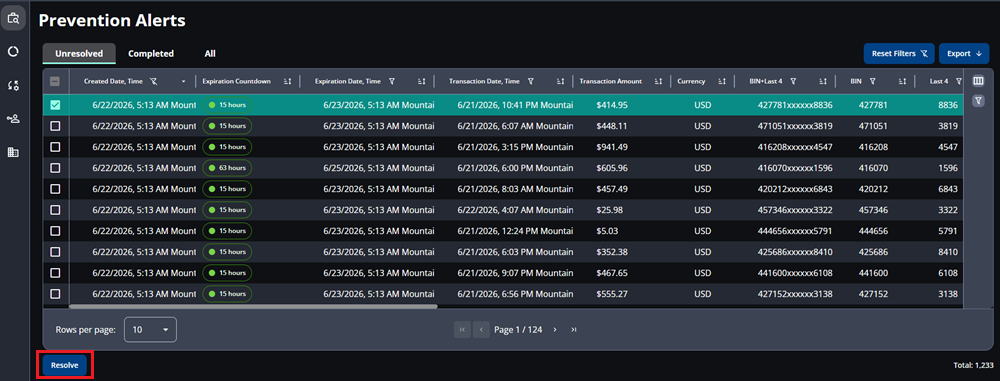Check the row with amount $555.27
1000x381 pixels.
(x=55, y=294)
